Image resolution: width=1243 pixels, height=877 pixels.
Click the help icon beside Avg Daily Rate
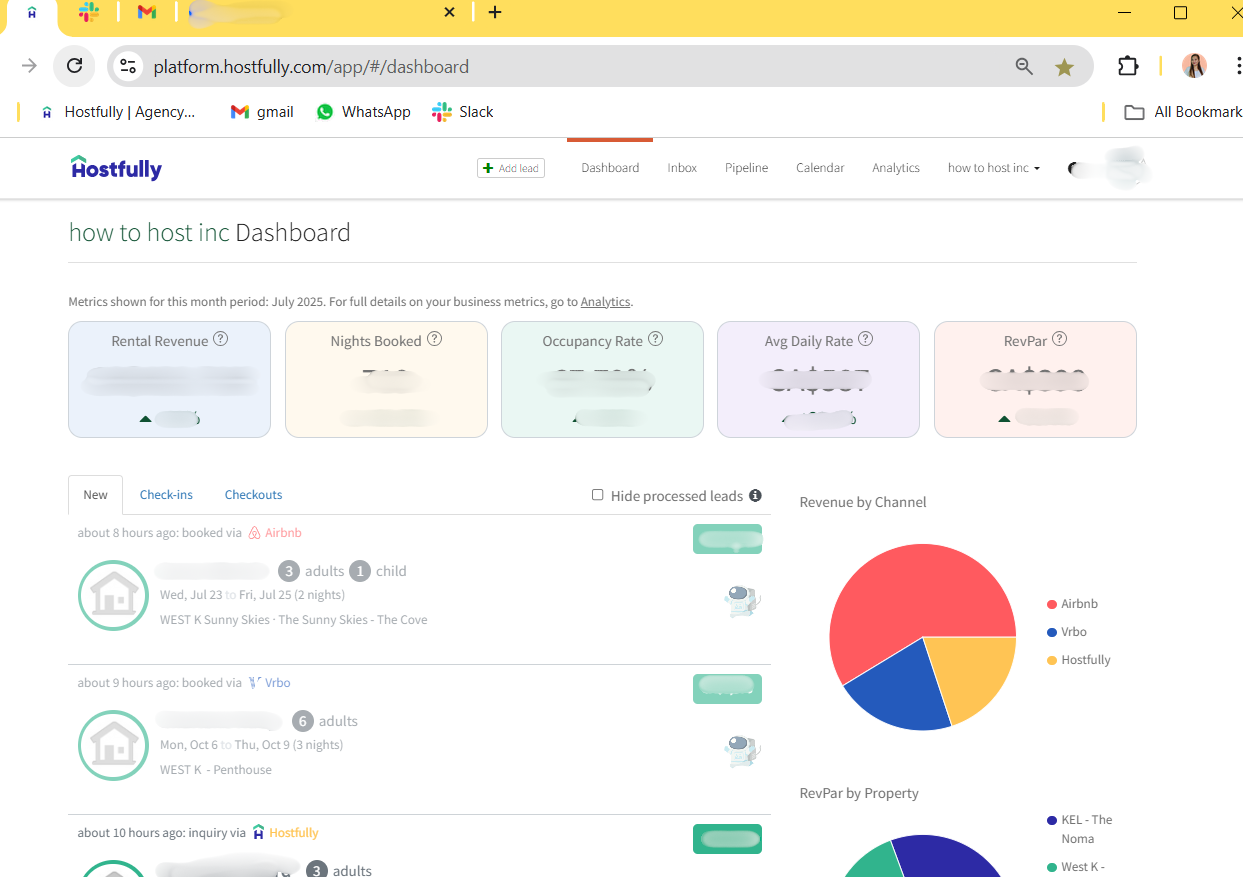[x=865, y=339]
